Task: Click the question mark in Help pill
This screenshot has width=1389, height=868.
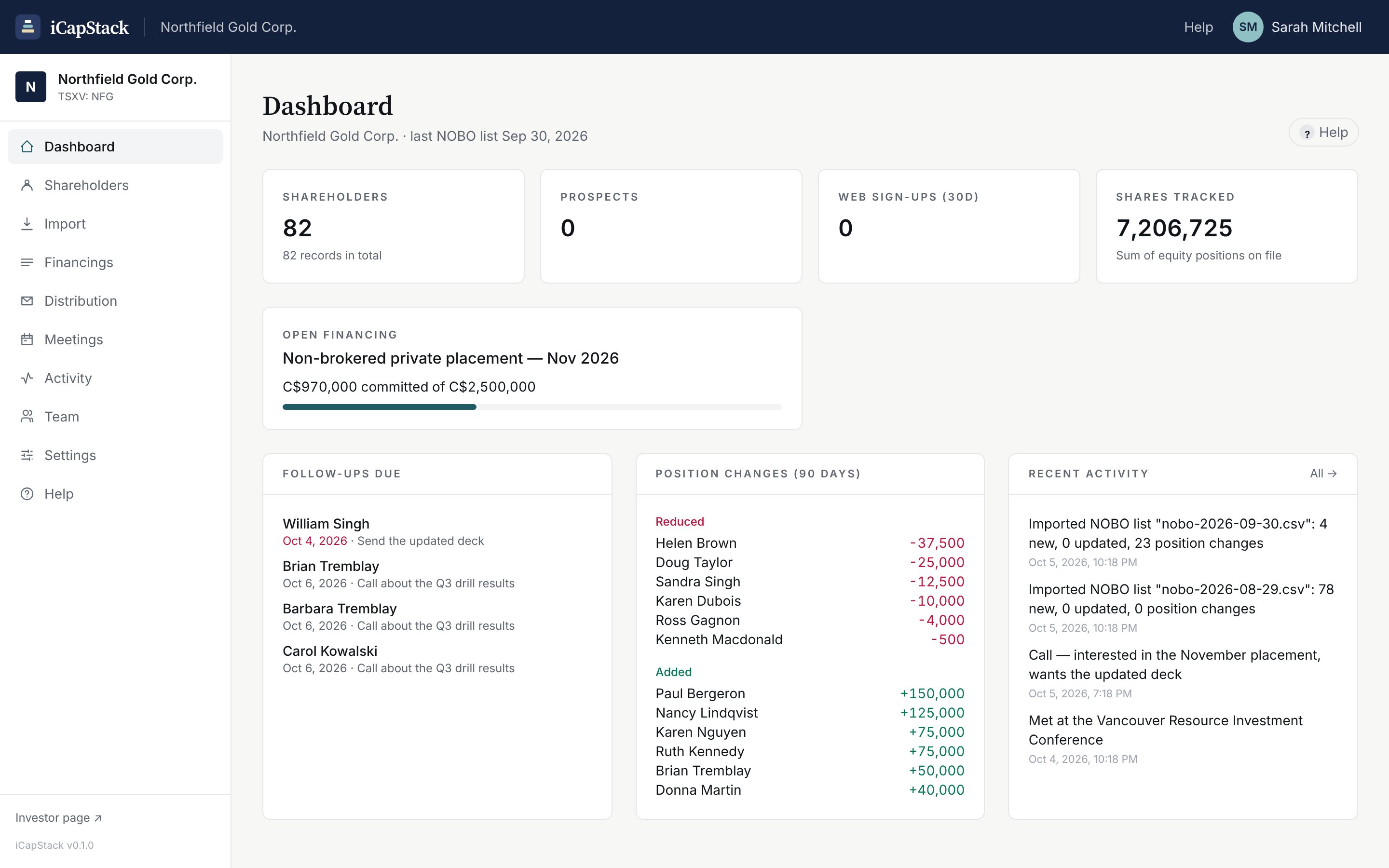Action: [1307, 133]
